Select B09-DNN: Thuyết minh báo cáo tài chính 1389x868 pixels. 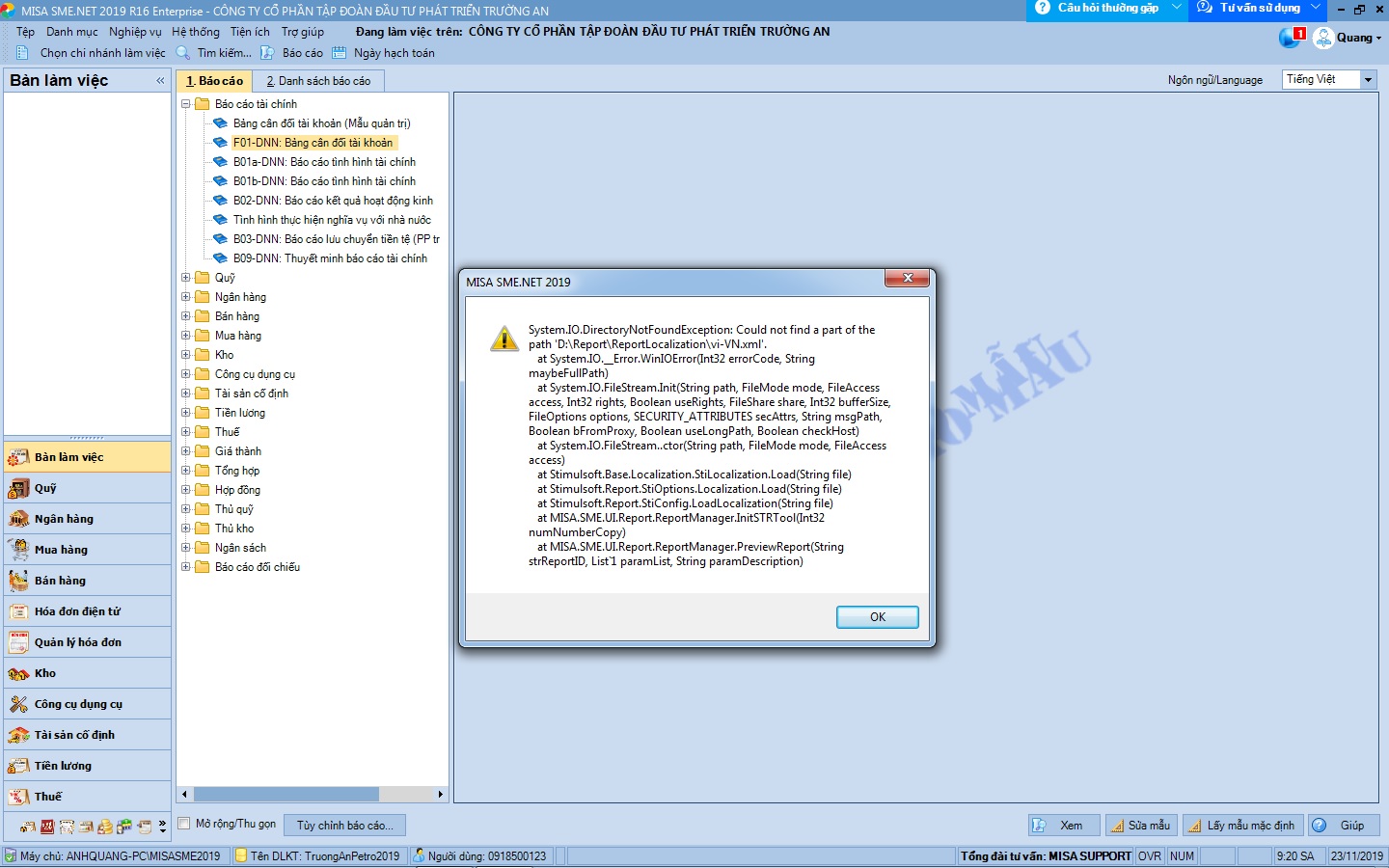click(330, 258)
